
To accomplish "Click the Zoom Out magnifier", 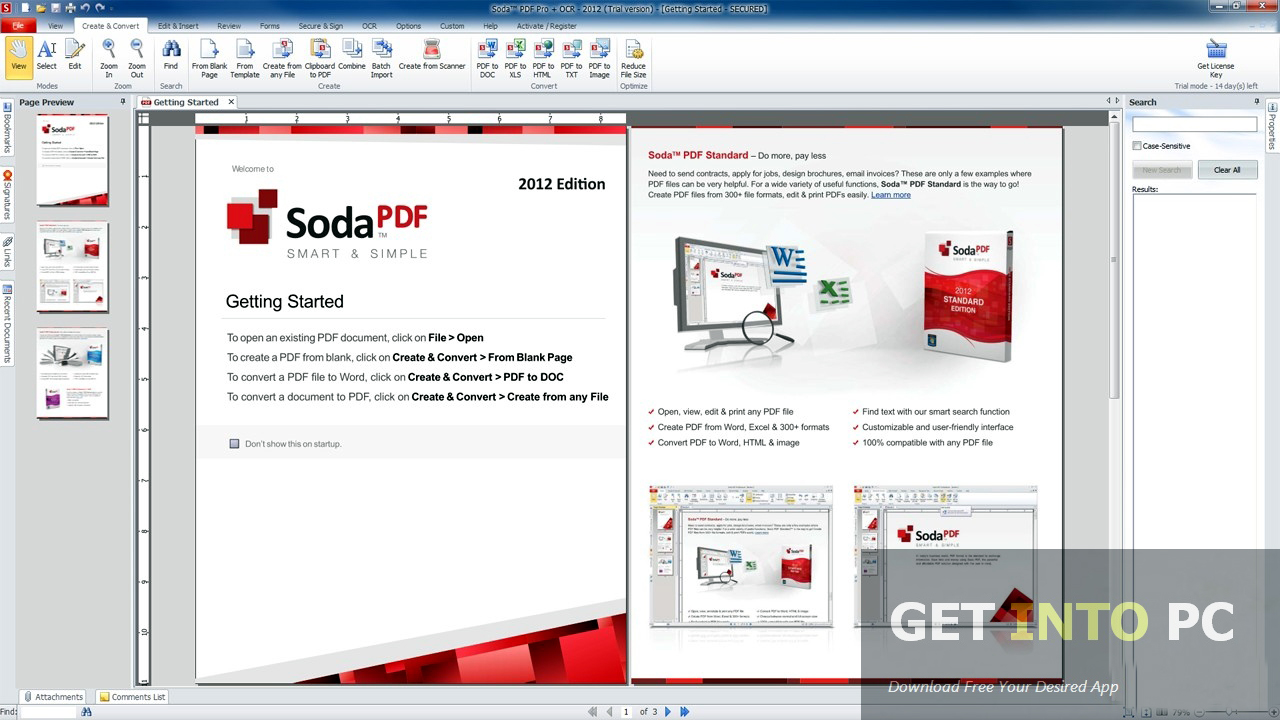I will [137, 58].
